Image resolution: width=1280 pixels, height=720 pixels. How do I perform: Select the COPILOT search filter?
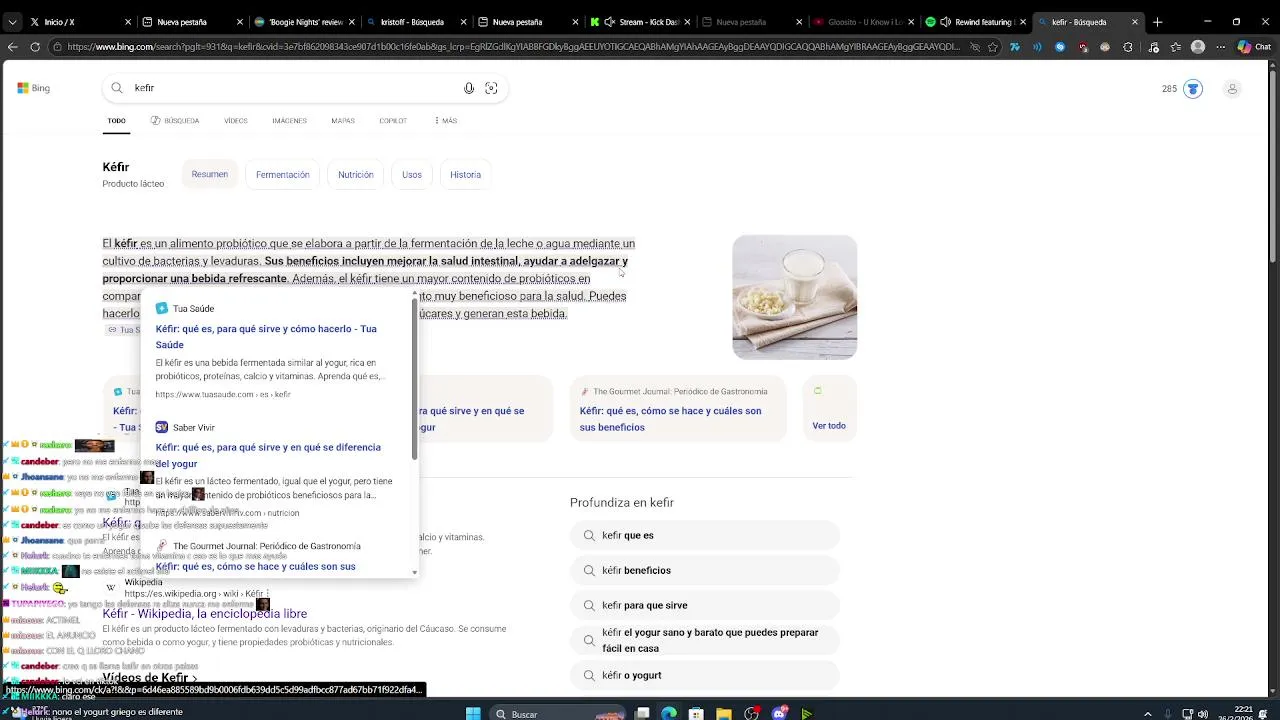(393, 121)
